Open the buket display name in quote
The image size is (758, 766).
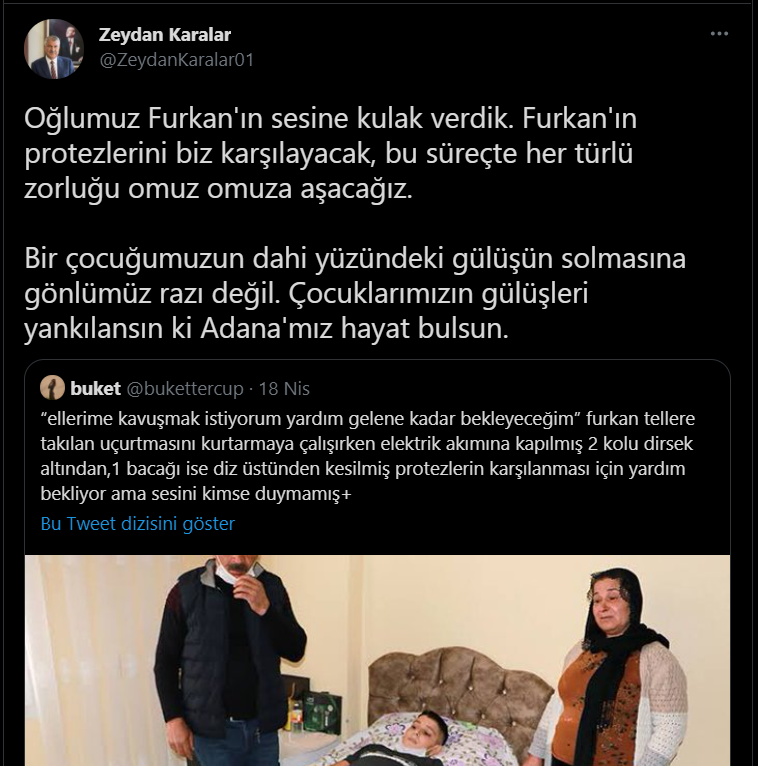pos(96,389)
